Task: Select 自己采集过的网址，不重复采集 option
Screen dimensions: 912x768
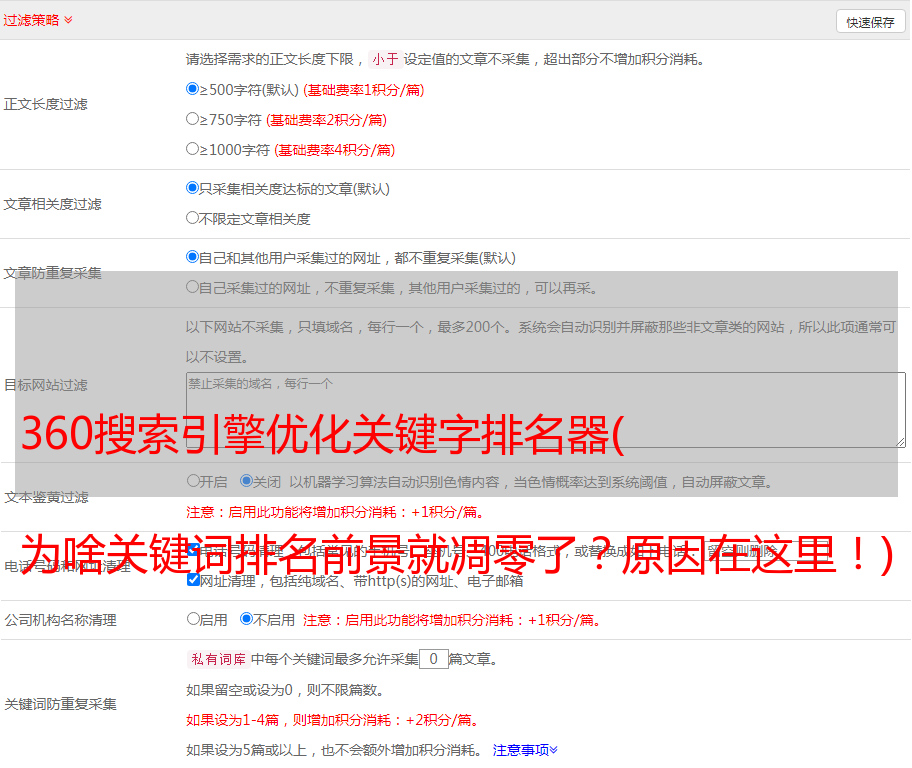Action: coord(193,286)
